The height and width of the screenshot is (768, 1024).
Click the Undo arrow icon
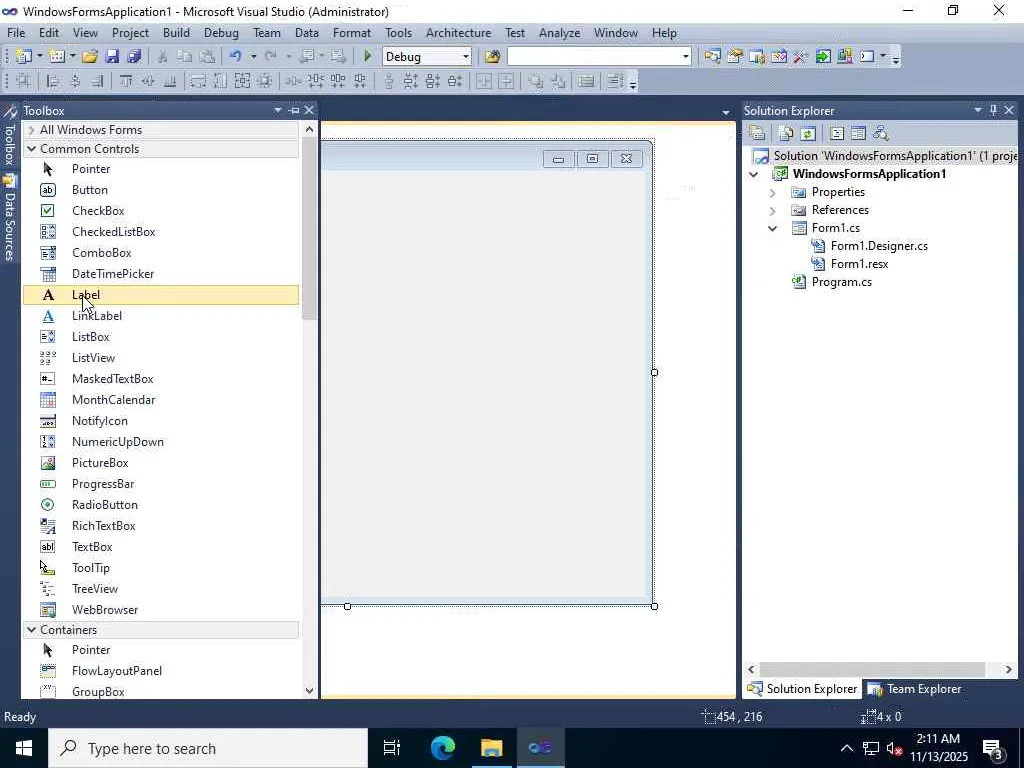[x=236, y=57]
